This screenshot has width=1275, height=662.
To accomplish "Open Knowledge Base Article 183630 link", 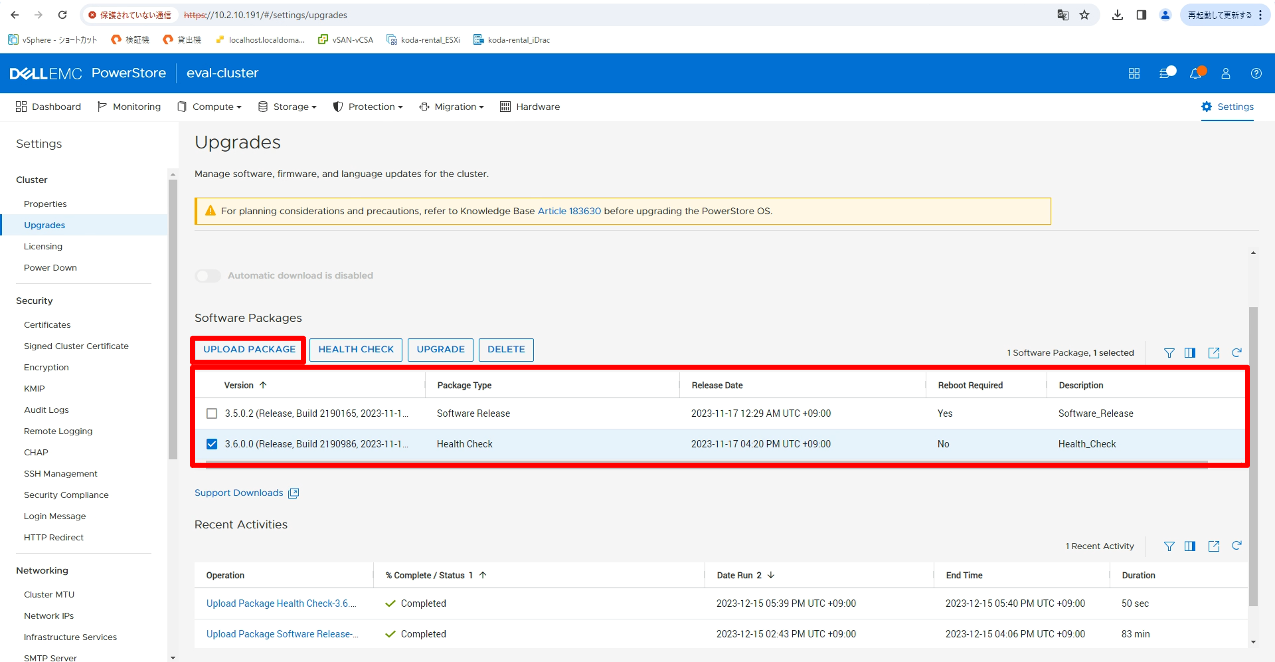I will (x=570, y=211).
